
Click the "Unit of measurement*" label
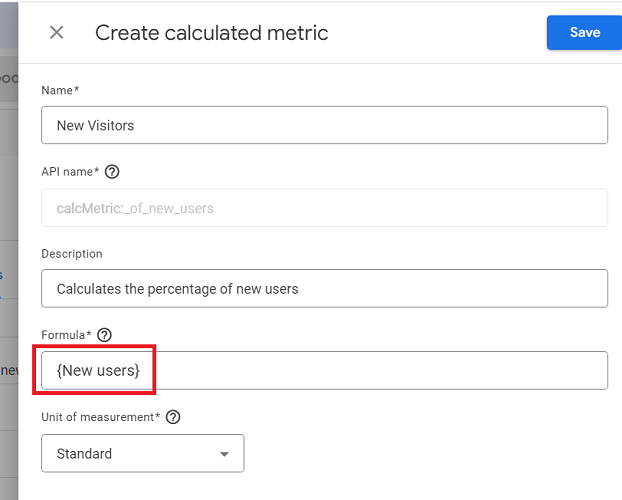tap(101, 417)
